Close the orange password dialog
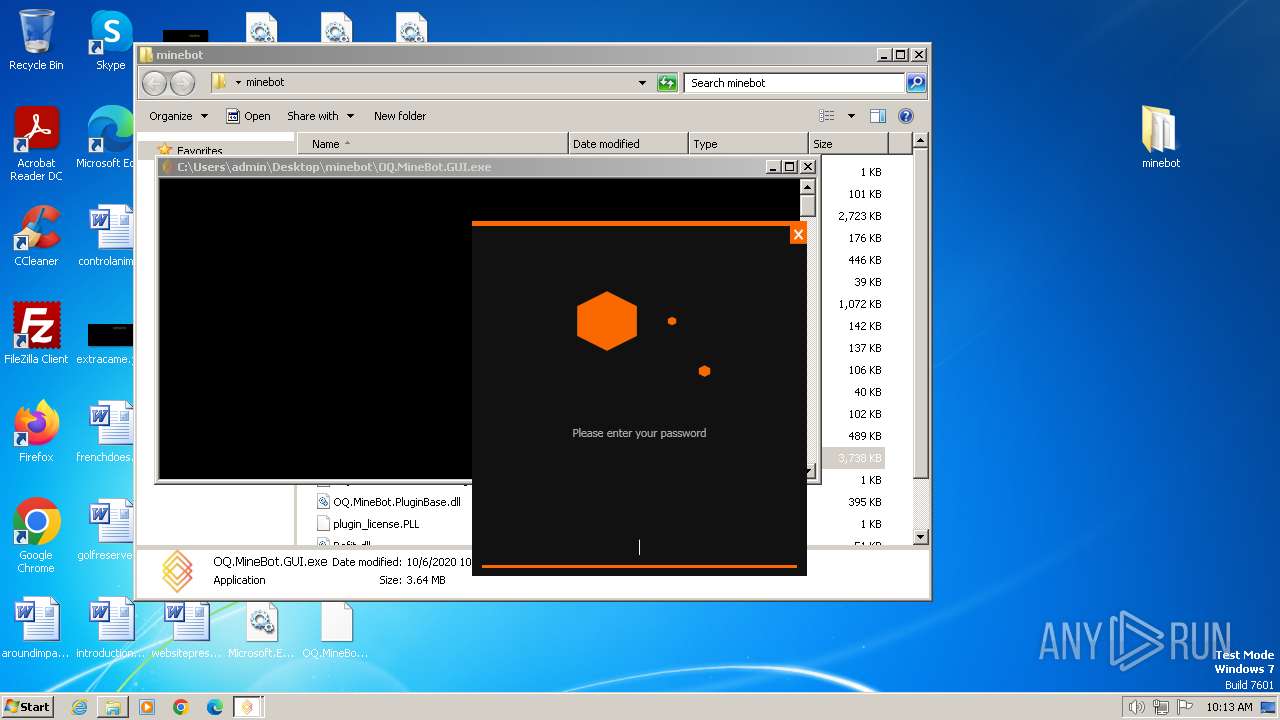Viewport: 1280px width, 720px height. tap(797, 234)
